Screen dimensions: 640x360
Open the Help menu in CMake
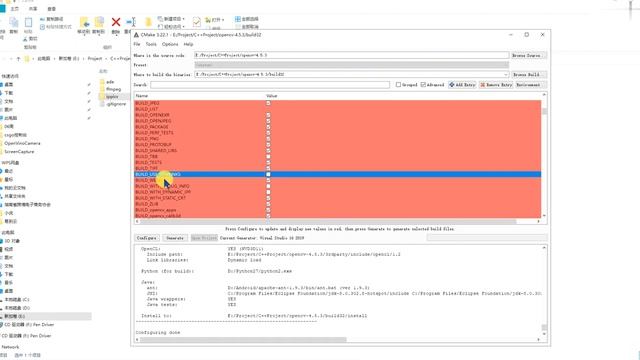188,44
